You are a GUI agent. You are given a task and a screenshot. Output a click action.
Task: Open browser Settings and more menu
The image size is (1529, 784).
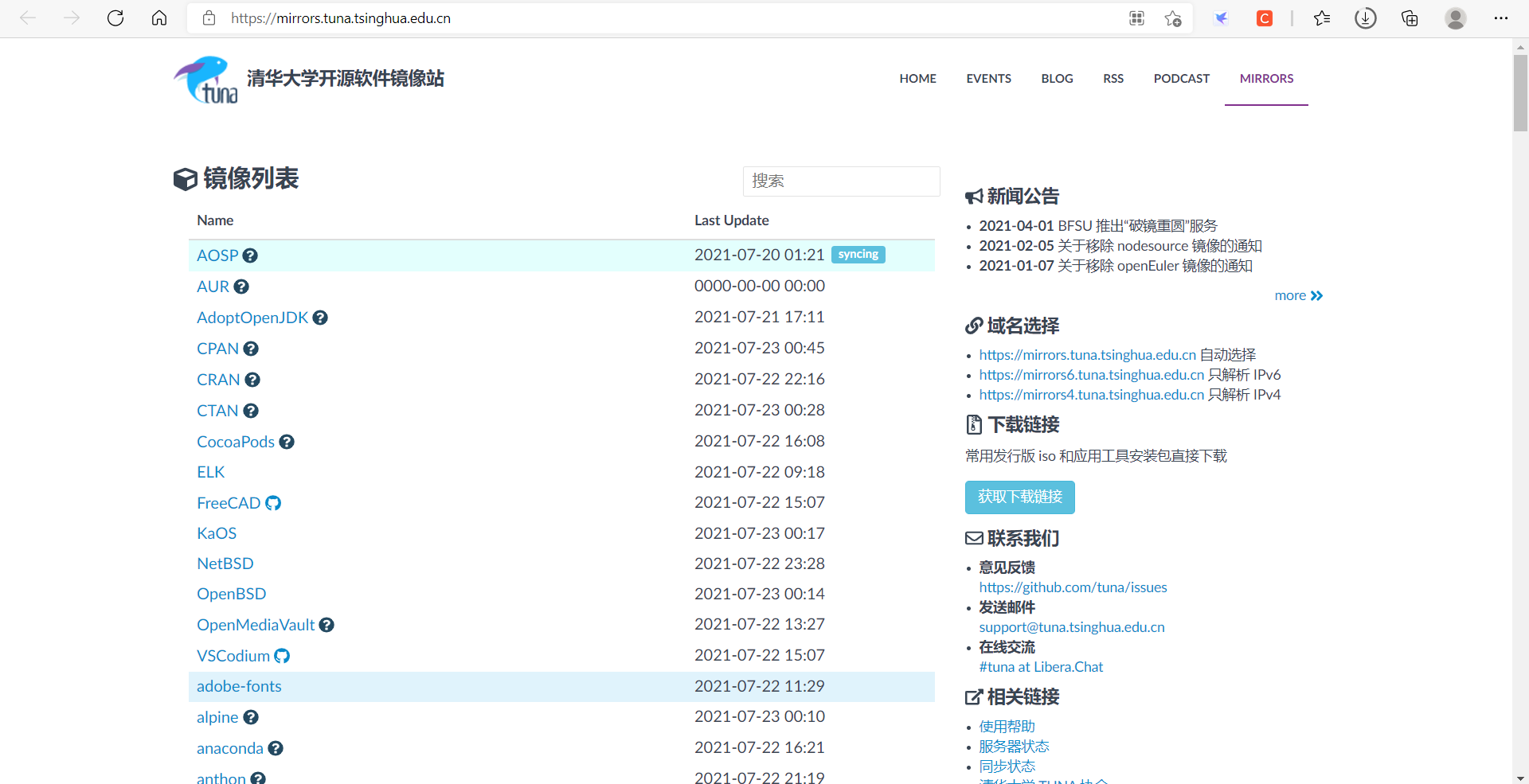1501,18
